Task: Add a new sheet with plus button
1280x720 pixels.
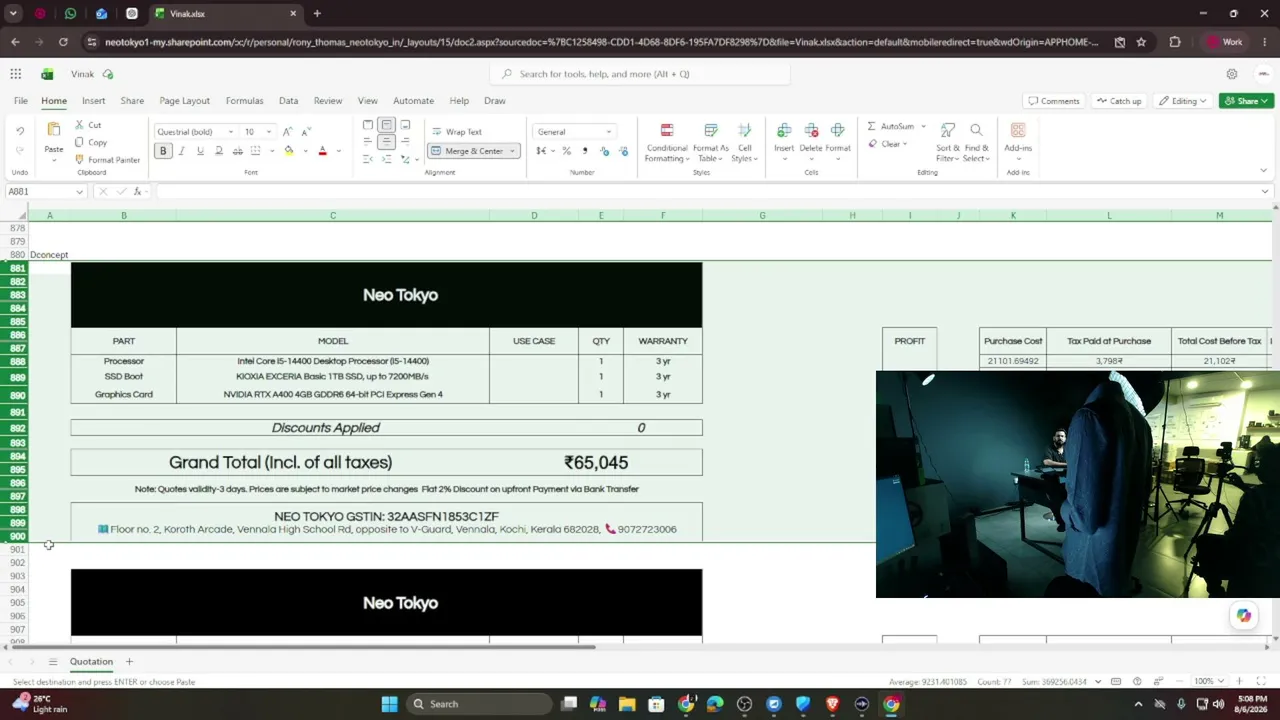Action: (x=129, y=662)
